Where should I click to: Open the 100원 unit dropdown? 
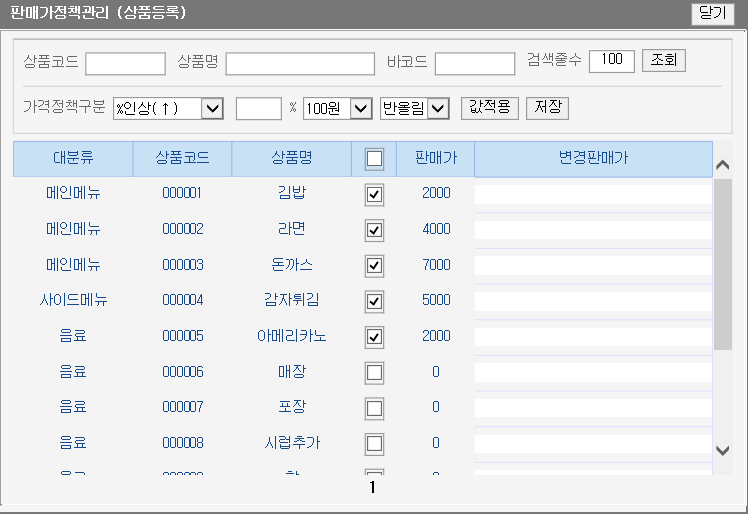tap(338, 108)
